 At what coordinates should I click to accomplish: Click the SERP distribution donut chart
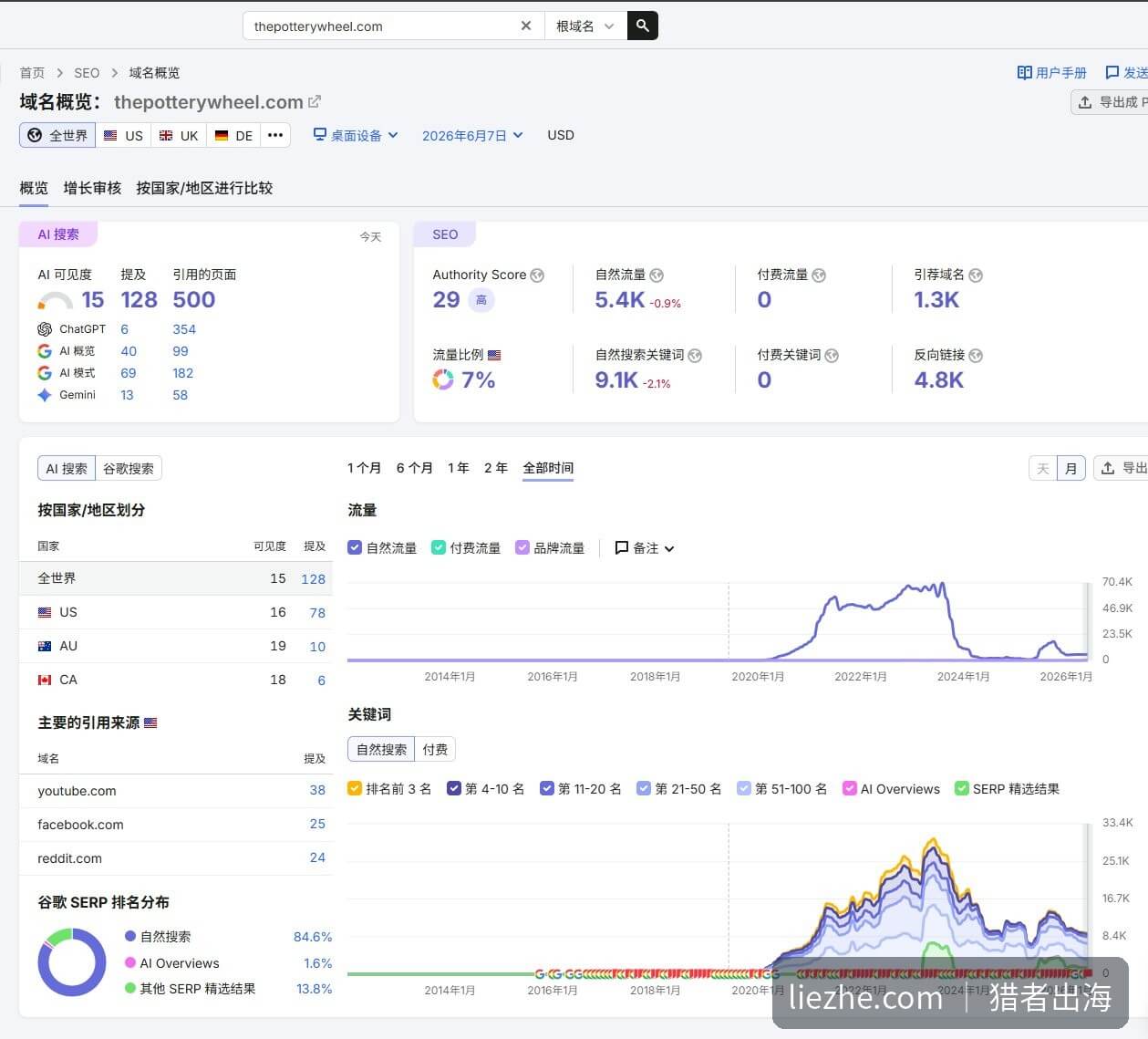pos(72,962)
